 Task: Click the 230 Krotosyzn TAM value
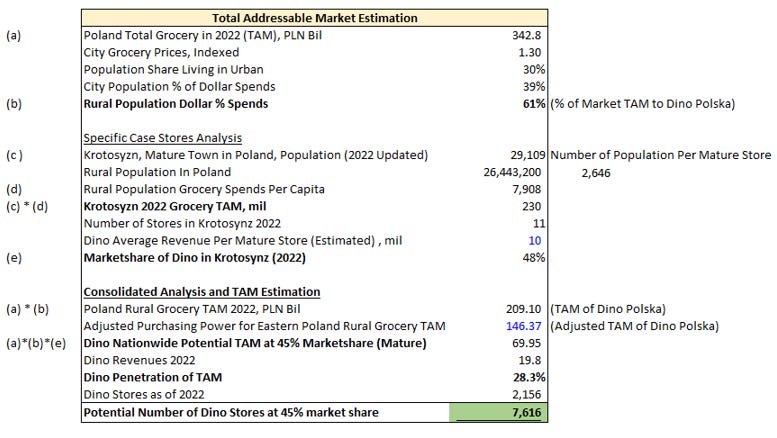click(x=531, y=206)
